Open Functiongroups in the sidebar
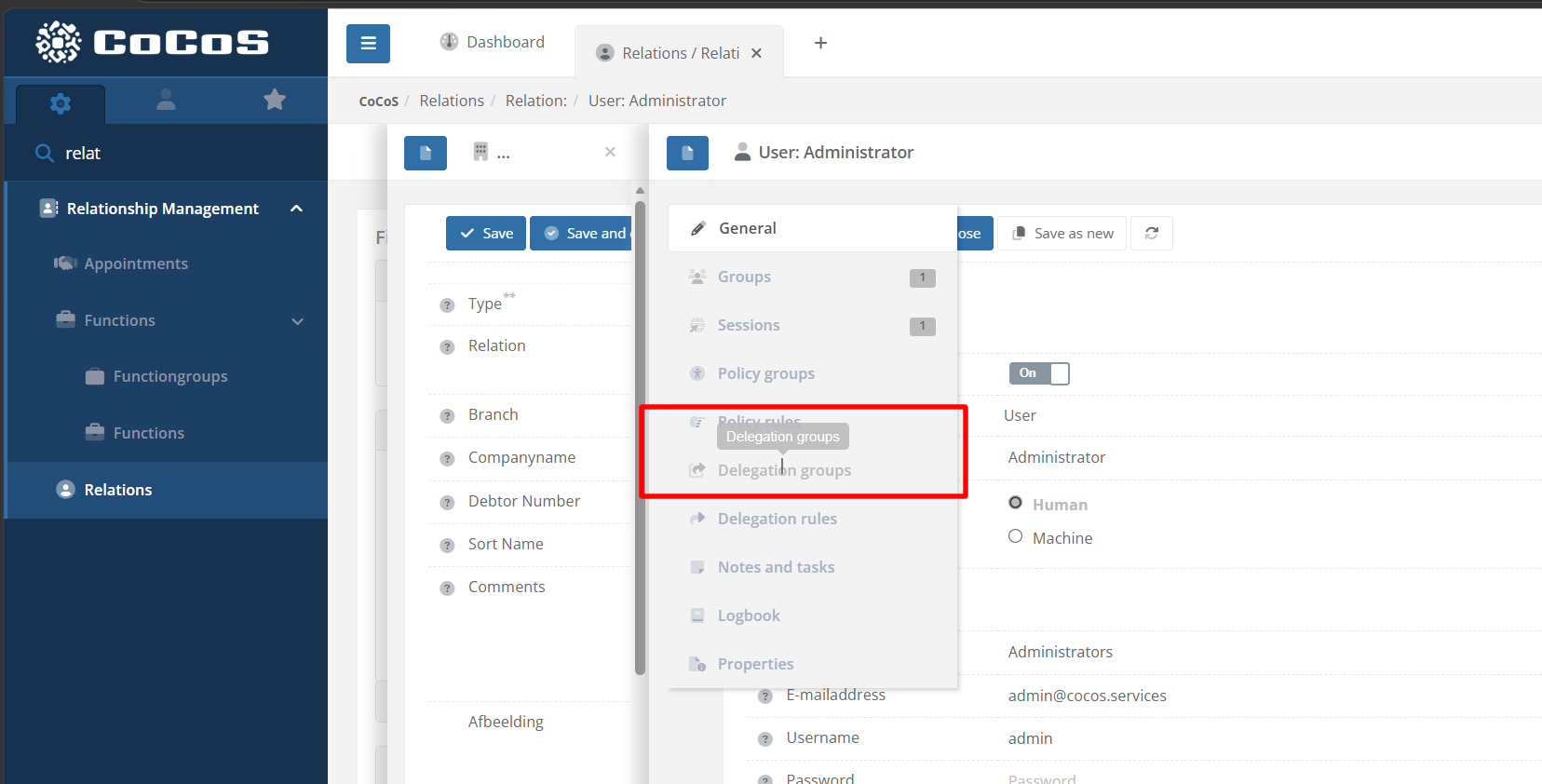 tap(170, 376)
